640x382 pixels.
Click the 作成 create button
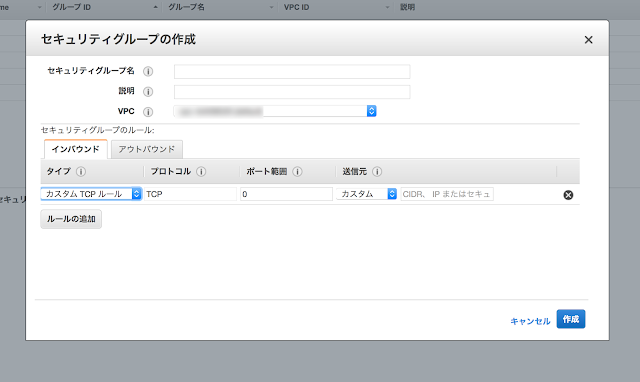click(x=571, y=319)
